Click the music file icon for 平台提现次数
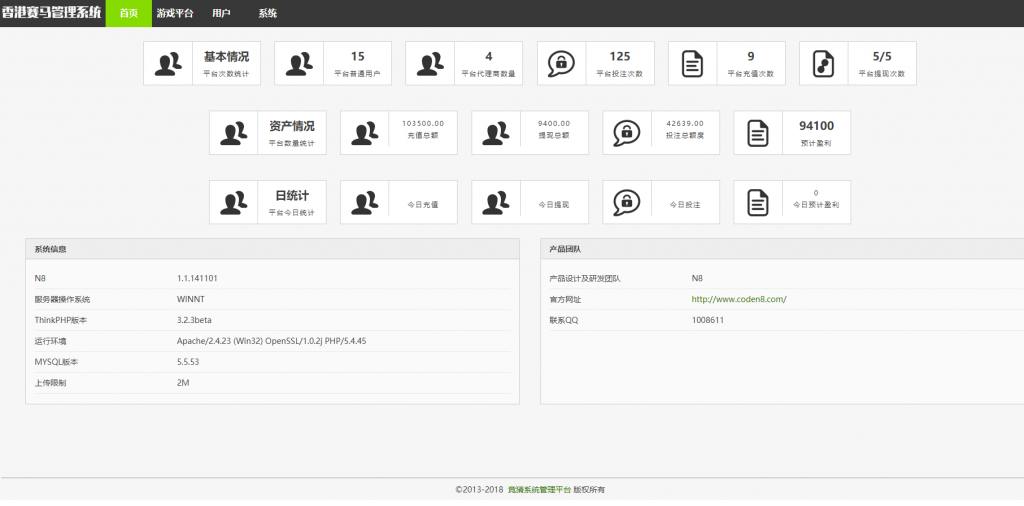Image resolution: width=1024 pixels, height=506 pixels. [x=823, y=63]
